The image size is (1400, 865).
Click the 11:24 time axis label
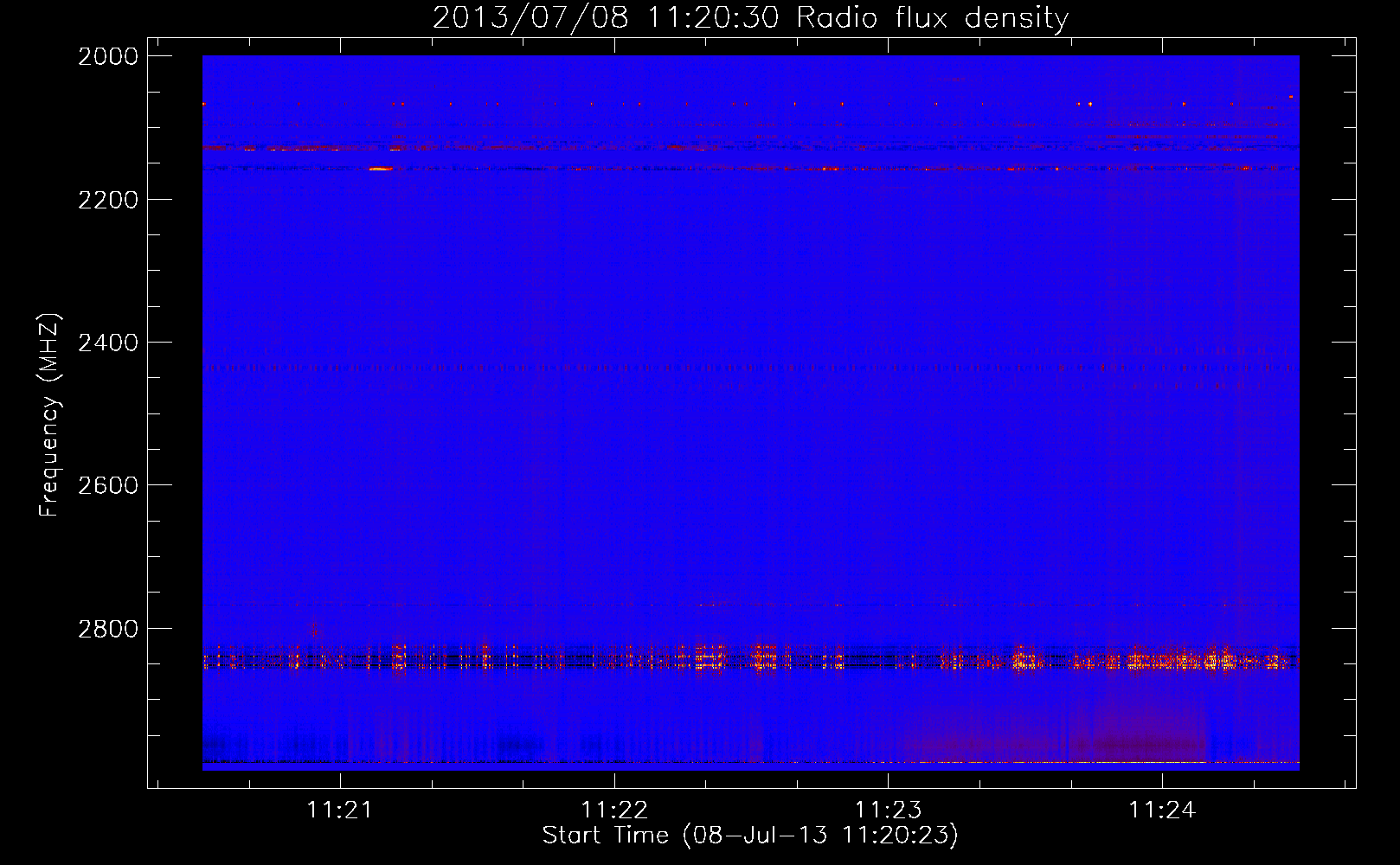coord(1162,811)
